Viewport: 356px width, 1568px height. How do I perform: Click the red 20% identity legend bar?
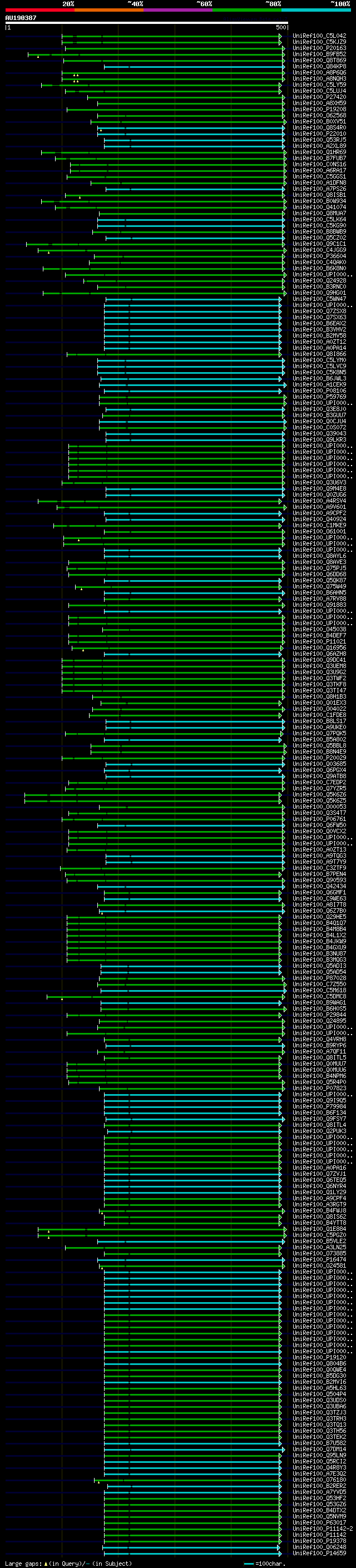[x=39, y=11]
